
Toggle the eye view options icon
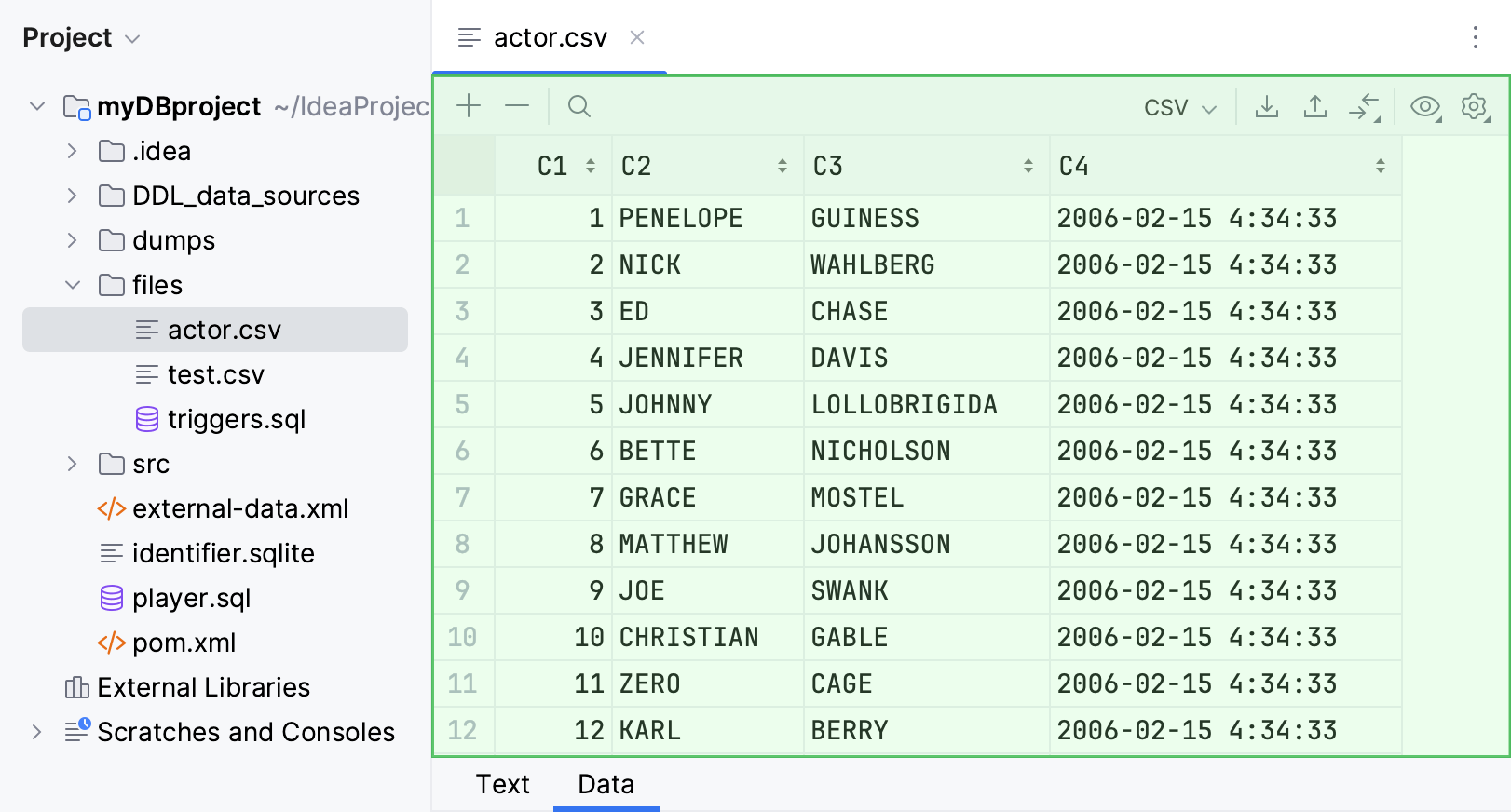tap(1424, 107)
